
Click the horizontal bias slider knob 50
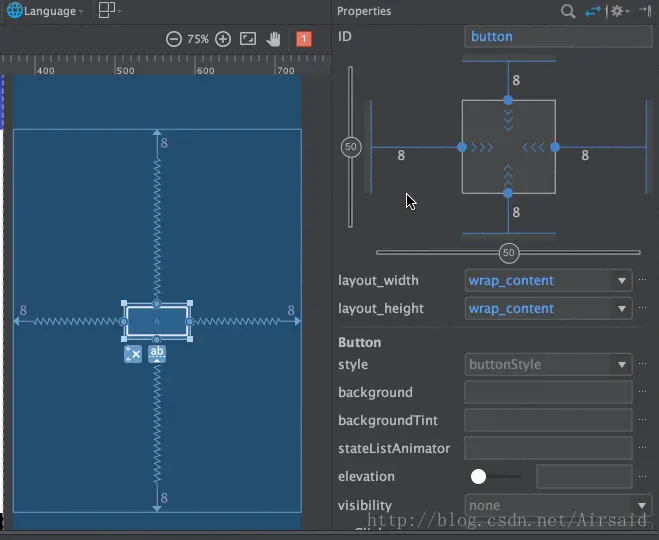tap(509, 253)
